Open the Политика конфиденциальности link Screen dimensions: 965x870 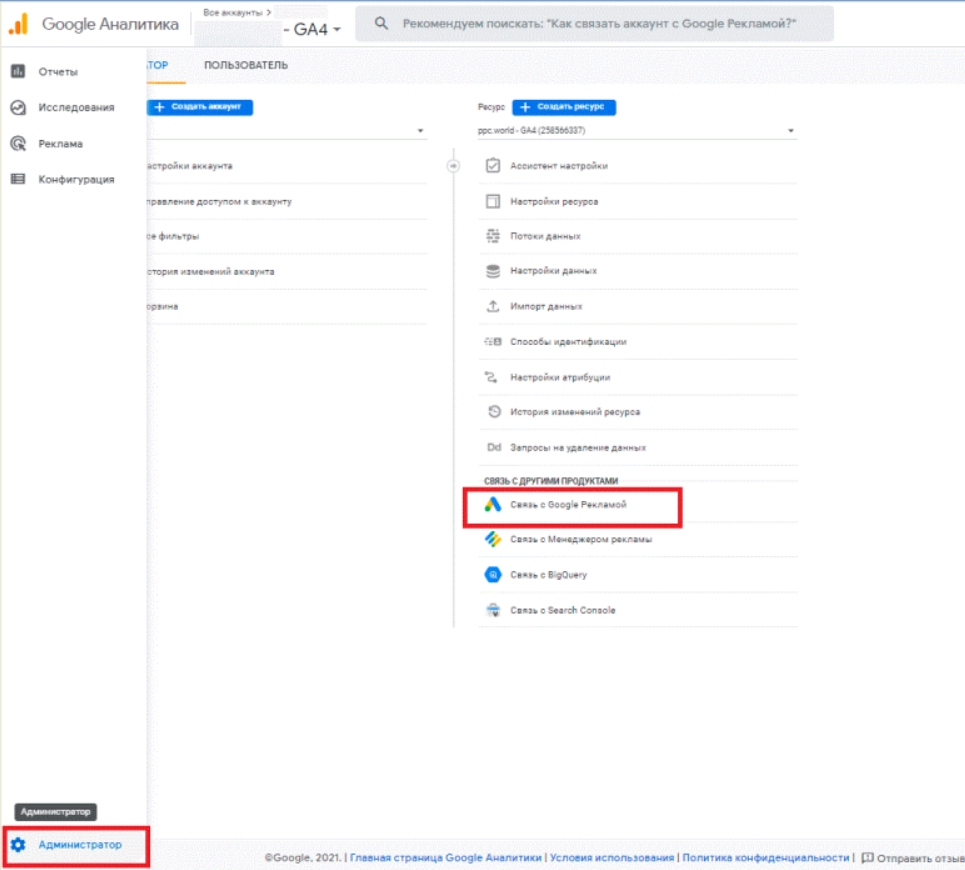[x=767, y=858]
